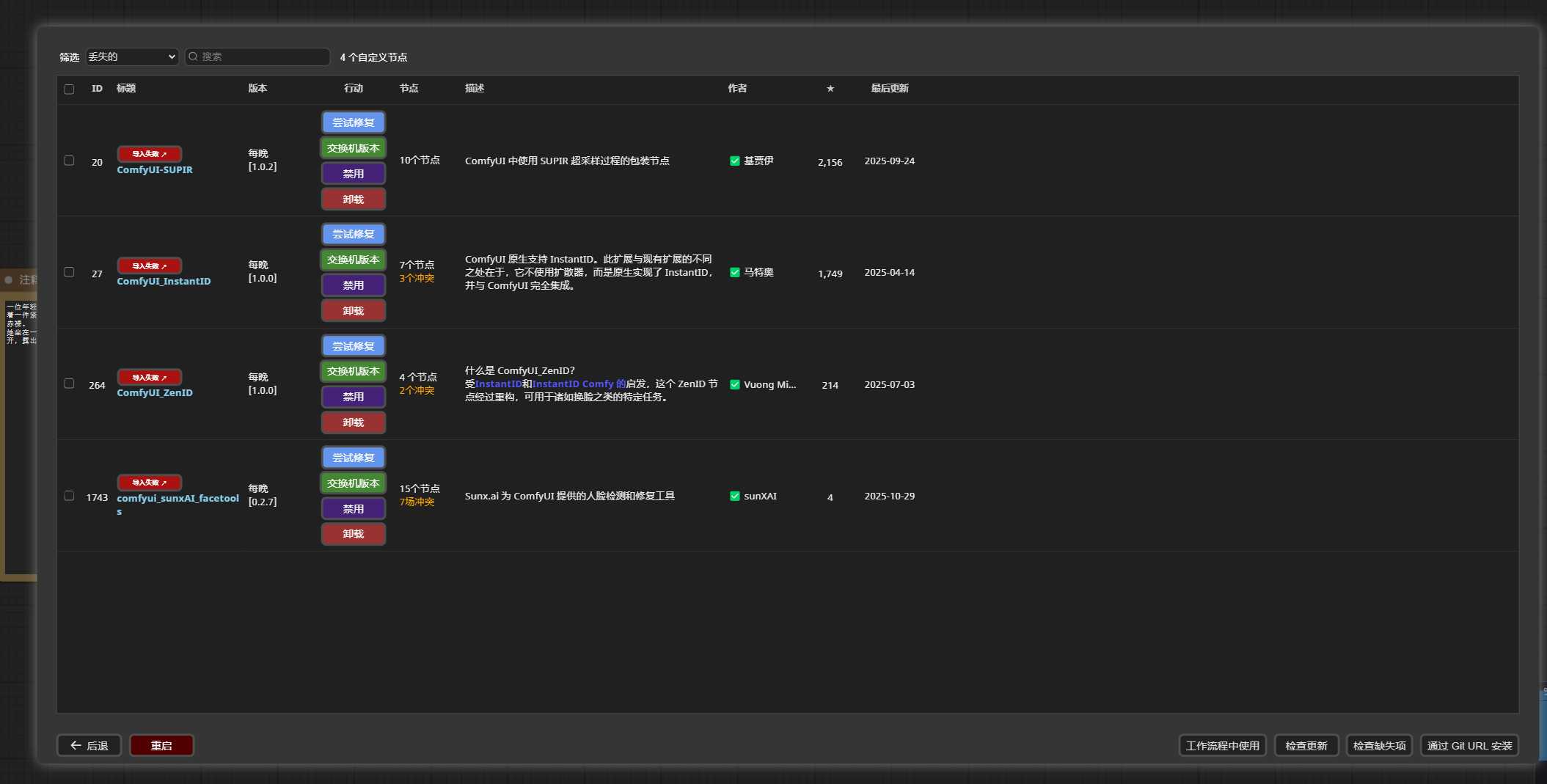Click the 后退 back arrow button
The width and height of the screenshot is (1547, 784).
89,745
